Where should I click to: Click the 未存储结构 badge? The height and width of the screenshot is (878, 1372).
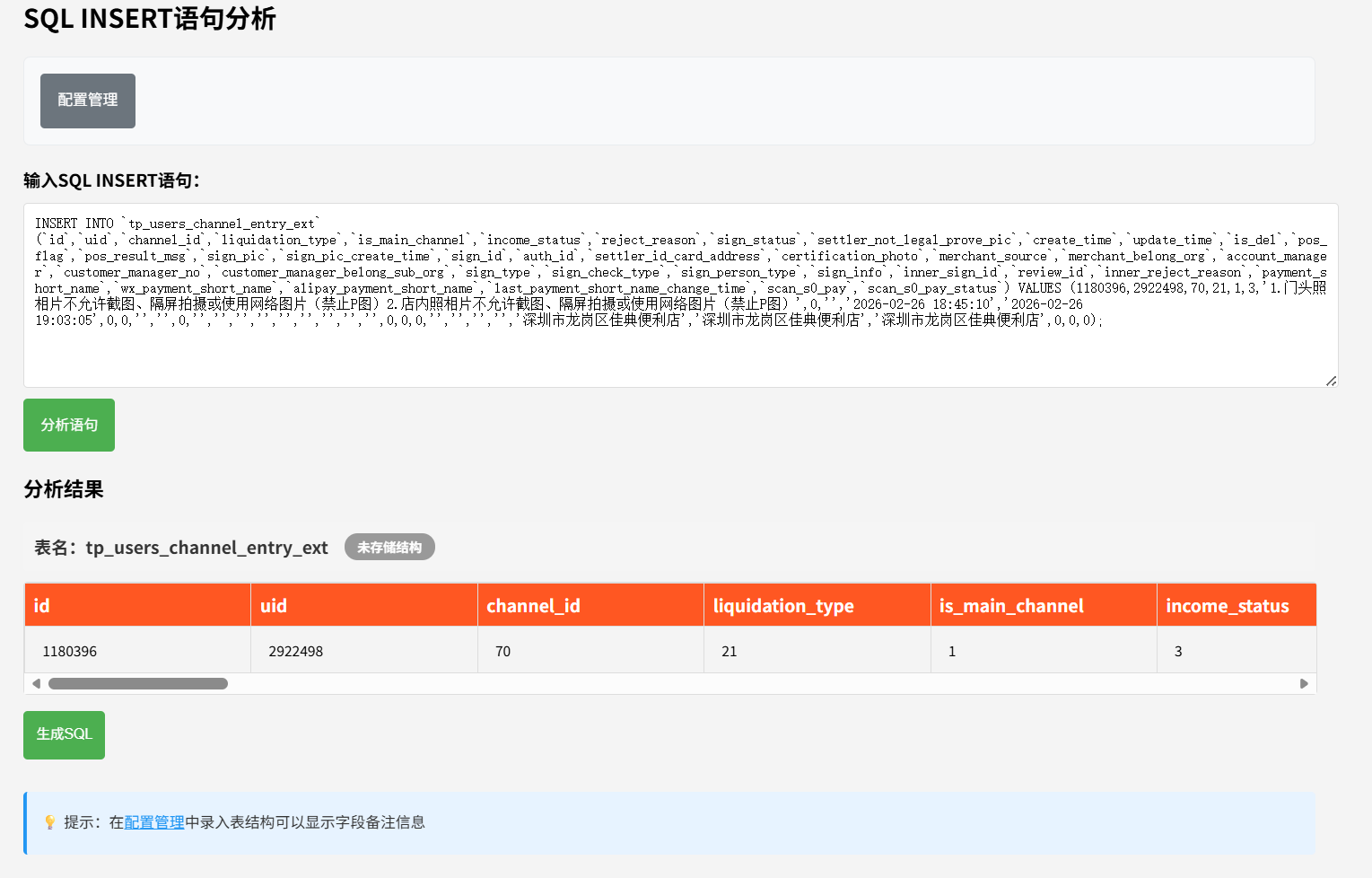[x=389, y=548]
